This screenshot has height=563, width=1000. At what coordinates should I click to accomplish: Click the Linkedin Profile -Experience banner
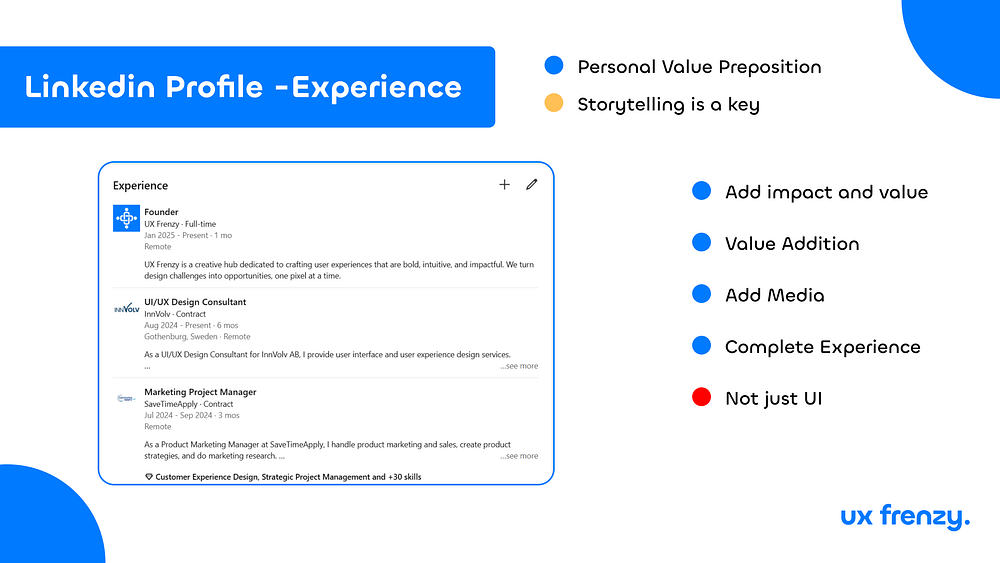[x=247, y=87]
